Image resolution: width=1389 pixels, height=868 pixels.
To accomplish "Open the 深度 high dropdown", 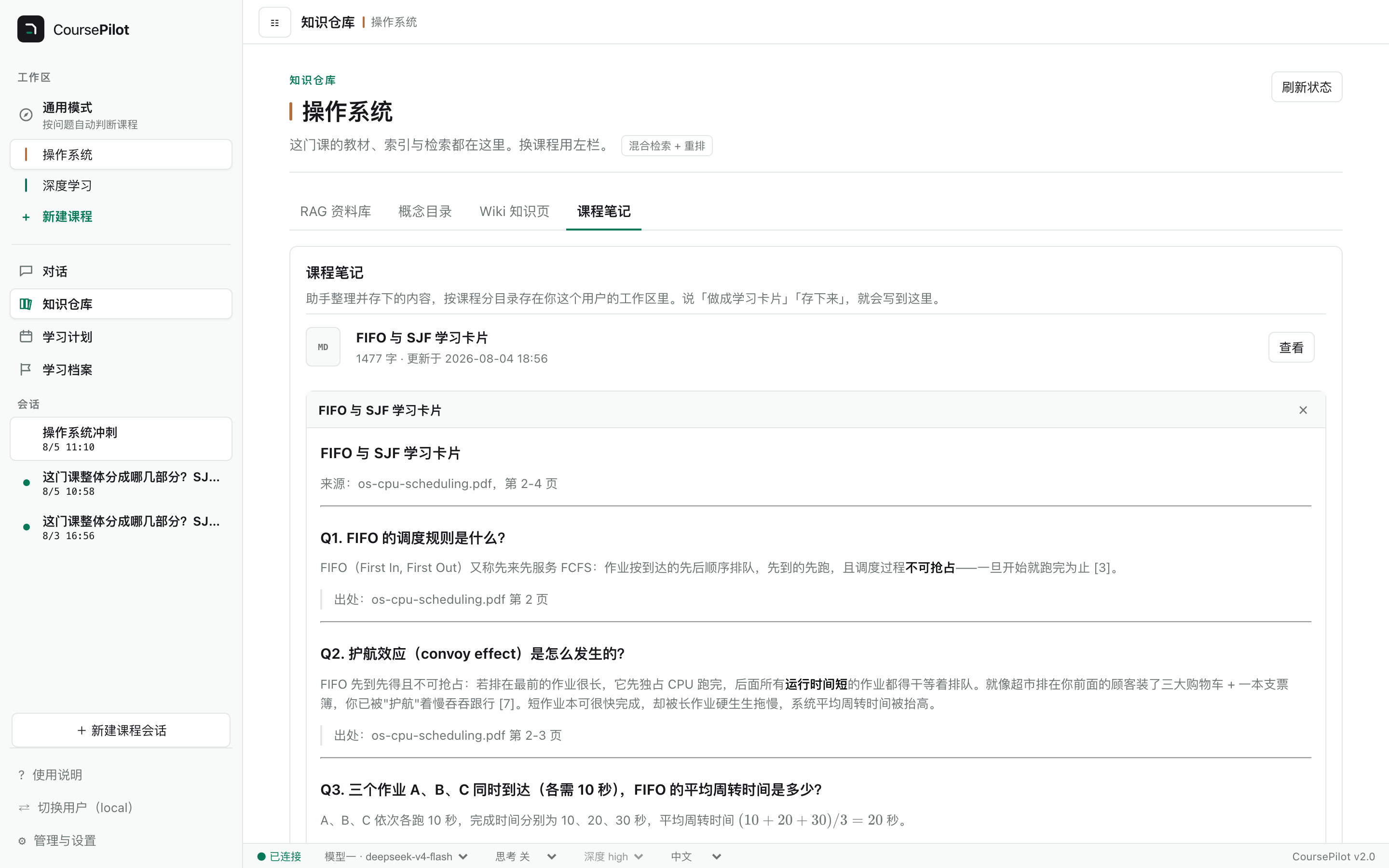I will [x=613, y=856].
